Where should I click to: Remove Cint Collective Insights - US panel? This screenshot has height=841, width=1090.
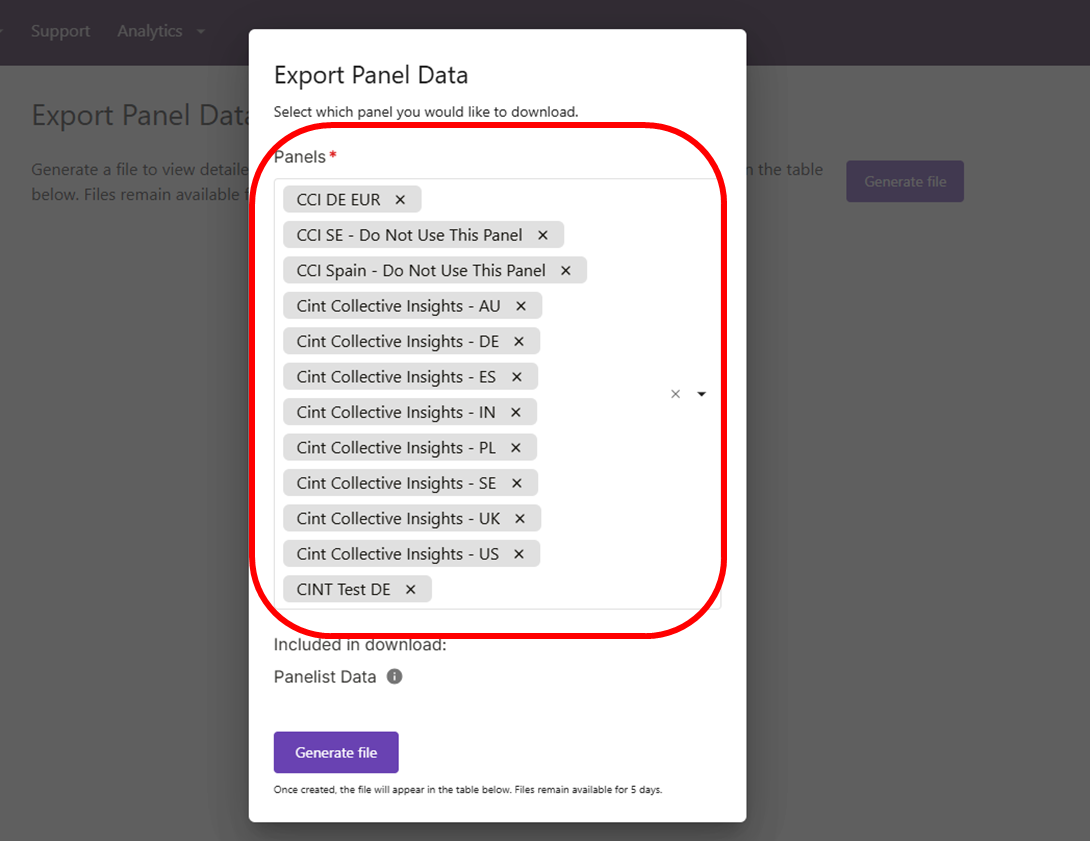tap(519, 553)
